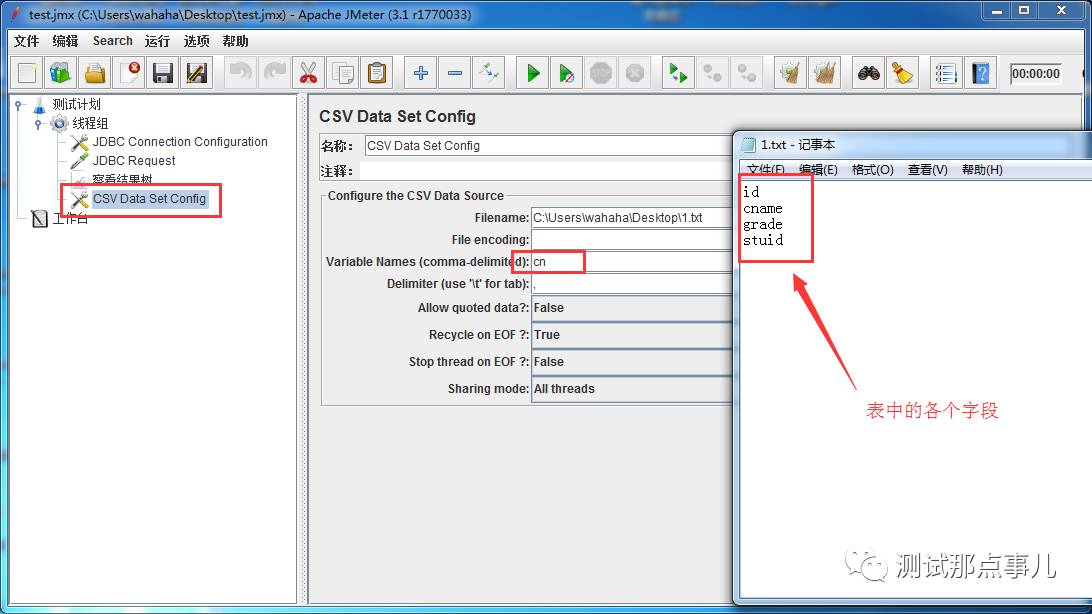This screenshot has height=614, width=1092.
Task: Click the grey Stop icon
Action: coord(600,73)
